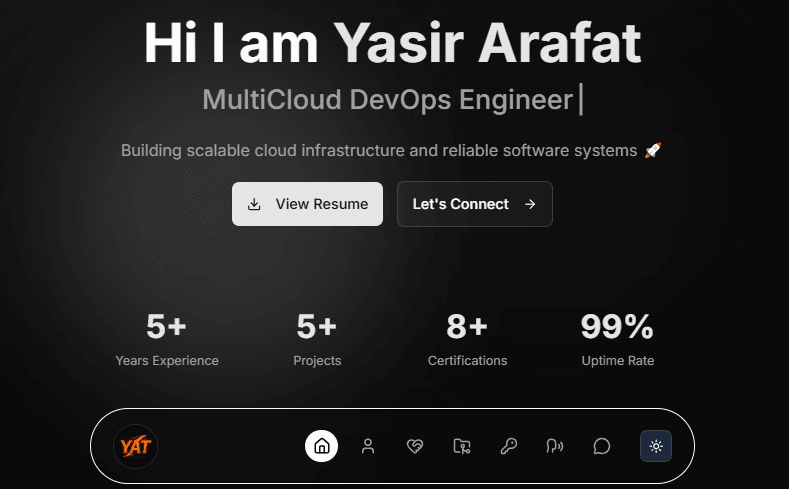Click the Yasir Arafat heading
The width and height of the screenshot is (789, 489).
pyautogui.click(x=393, y=44)
